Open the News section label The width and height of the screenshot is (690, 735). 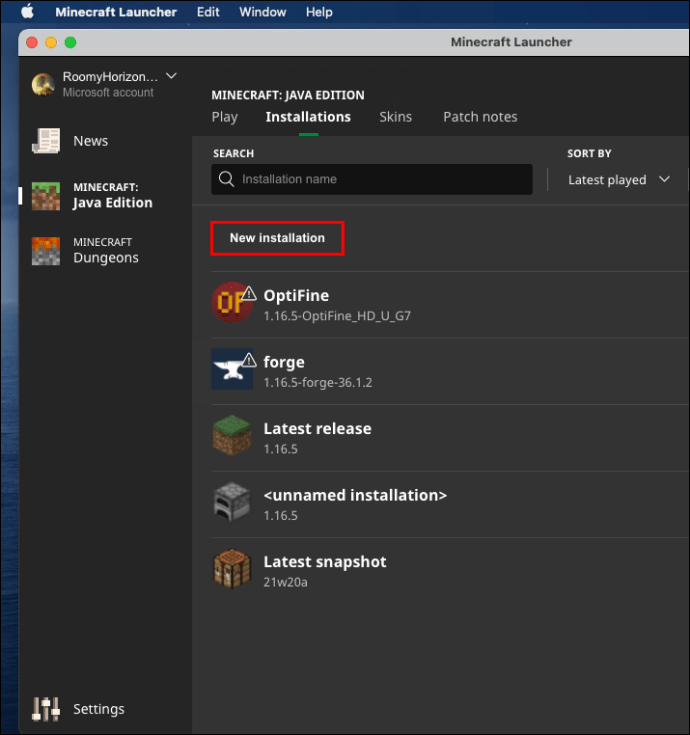tap(90, 141)
